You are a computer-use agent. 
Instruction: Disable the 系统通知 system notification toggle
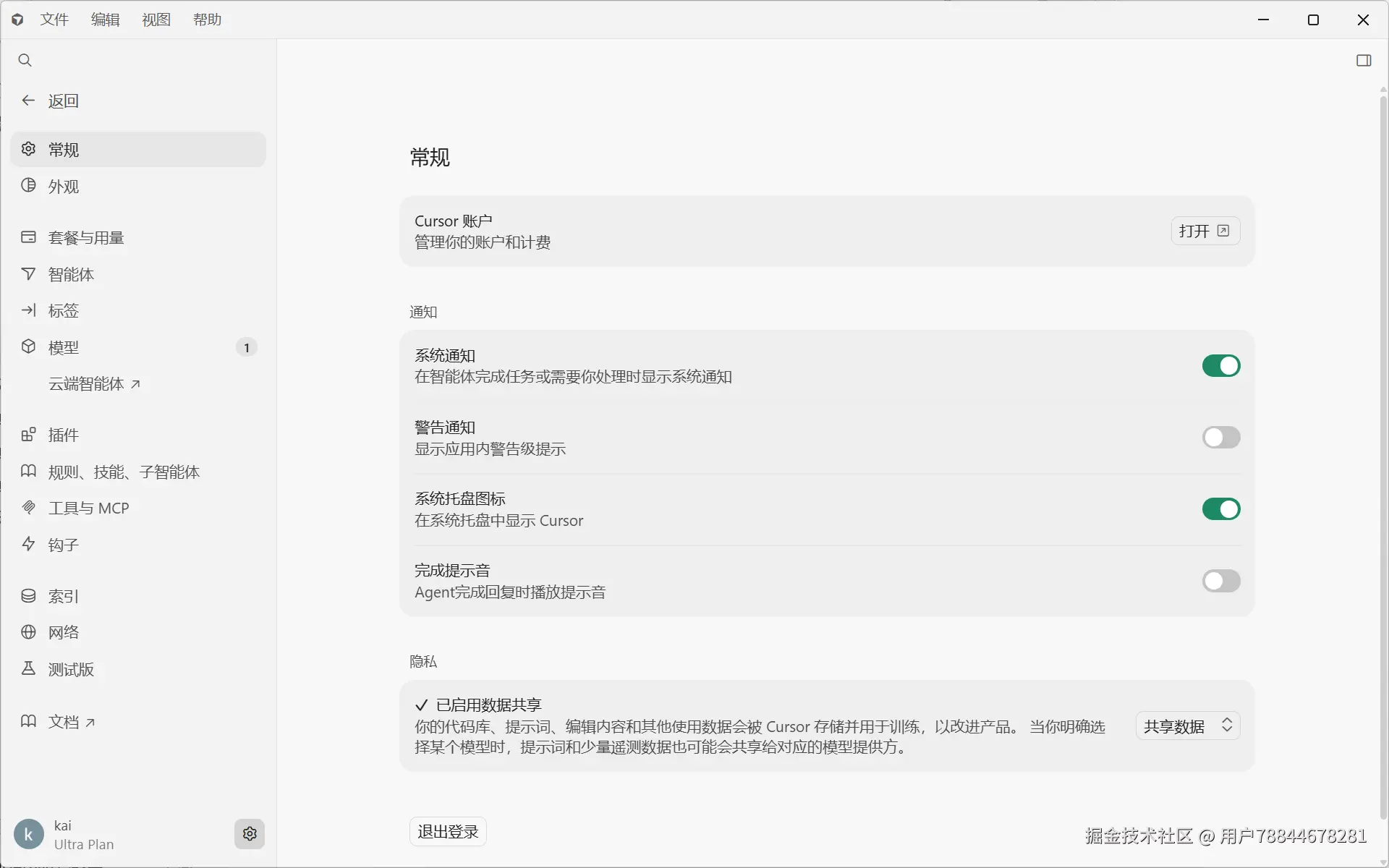tap(1220, 366)
